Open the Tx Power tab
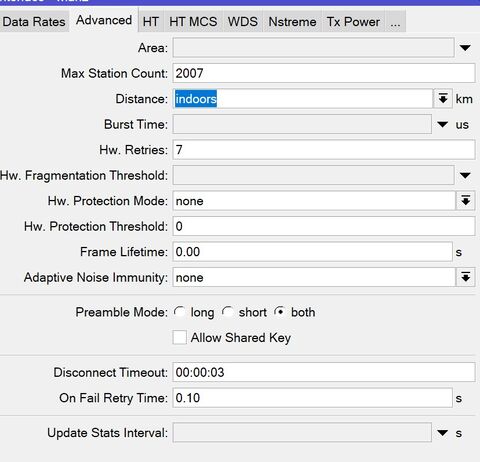The height and width of the screenshot is (462, 480). (353, 22)
